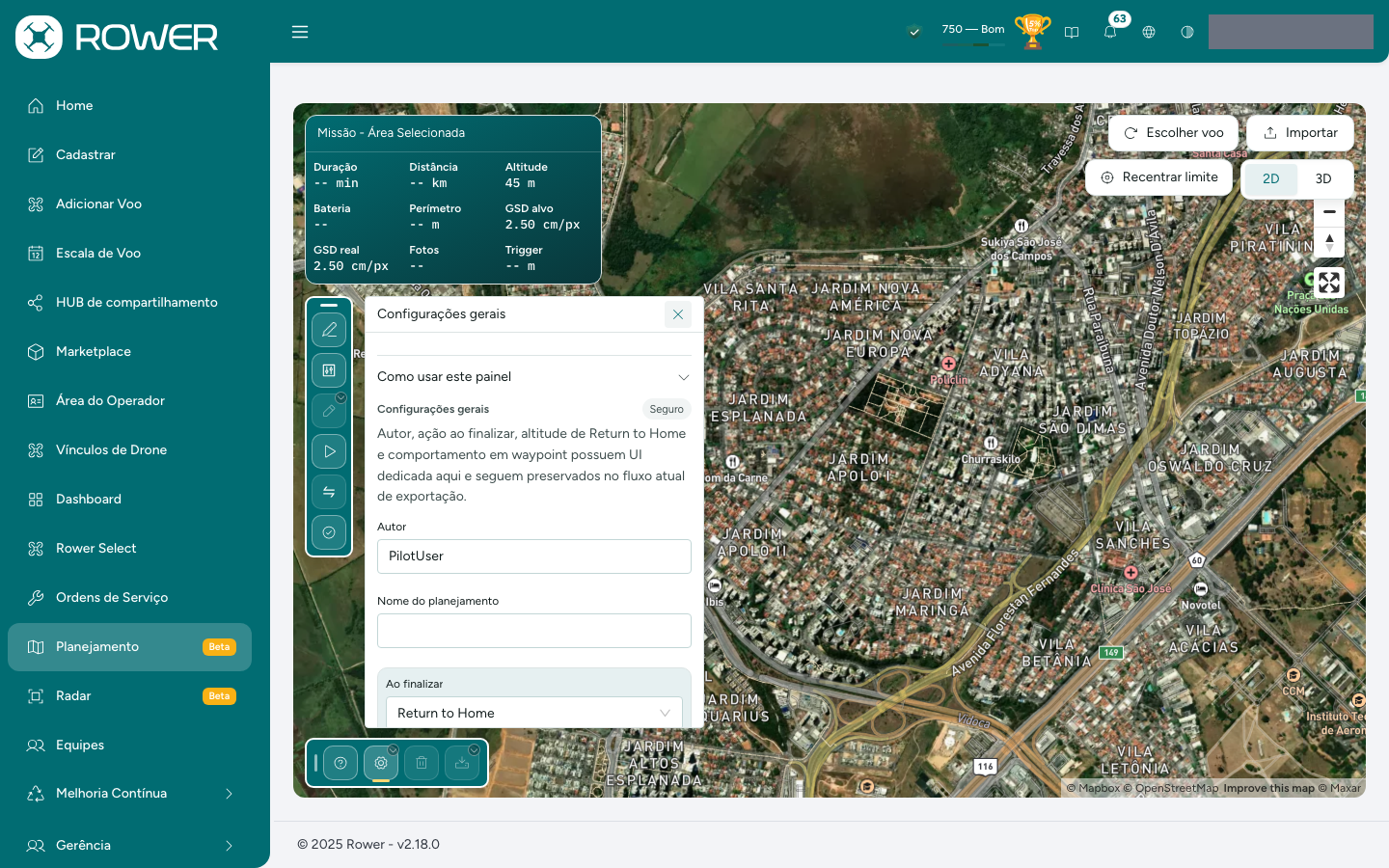Switch map view to 2D
1389x868 pixels.
click(1271, 178)
